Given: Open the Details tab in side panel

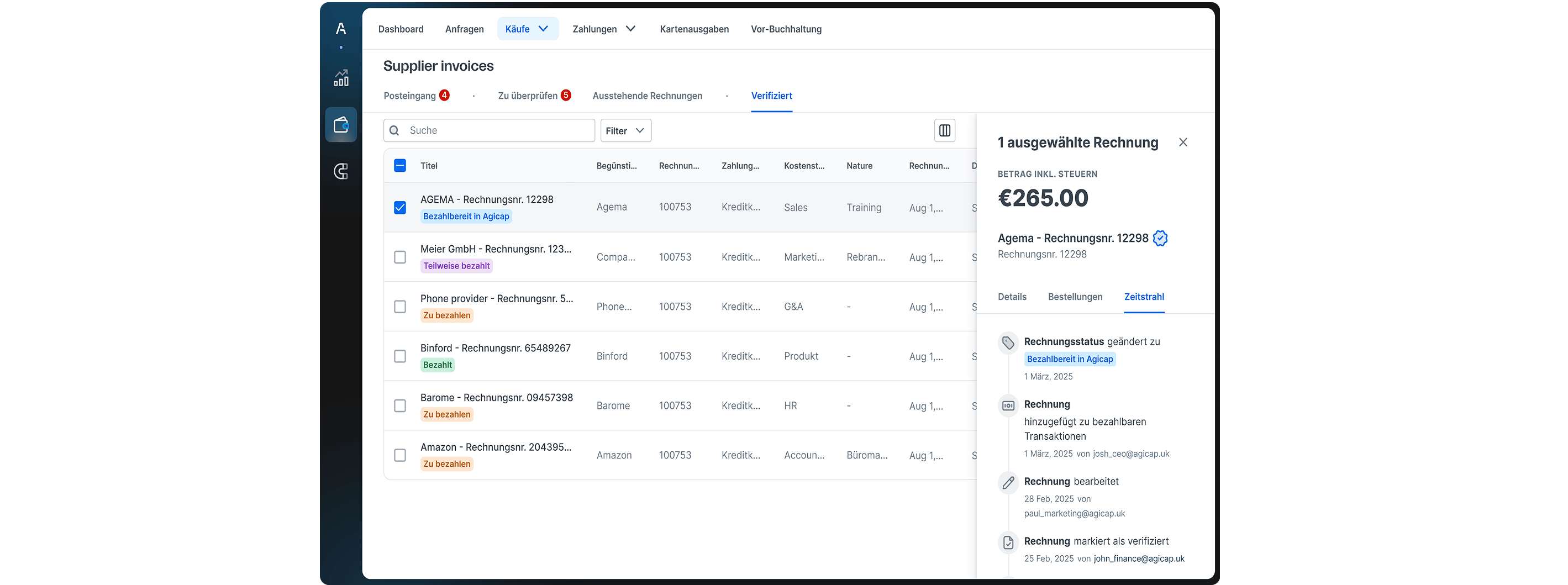Looking at the screenshot, I should [x=1012, y=297].
